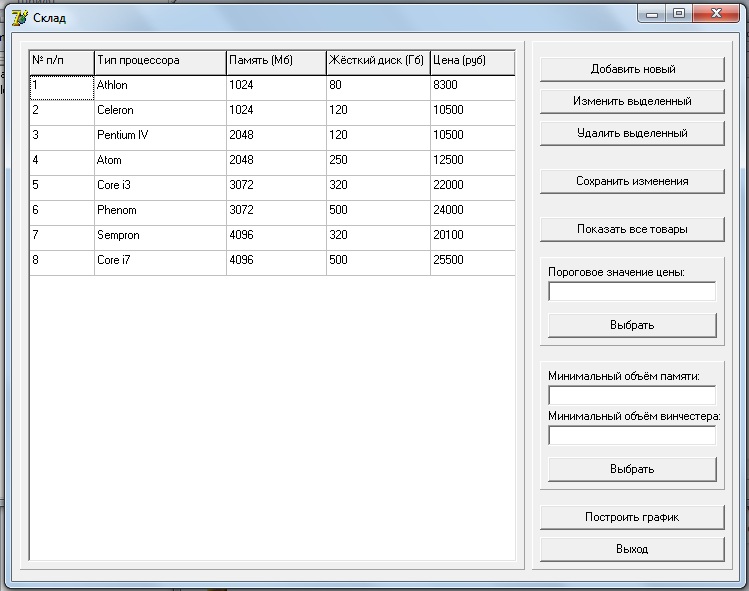Select the Phenom cell
The image size is (749, 591).
[x=160, y=213]
